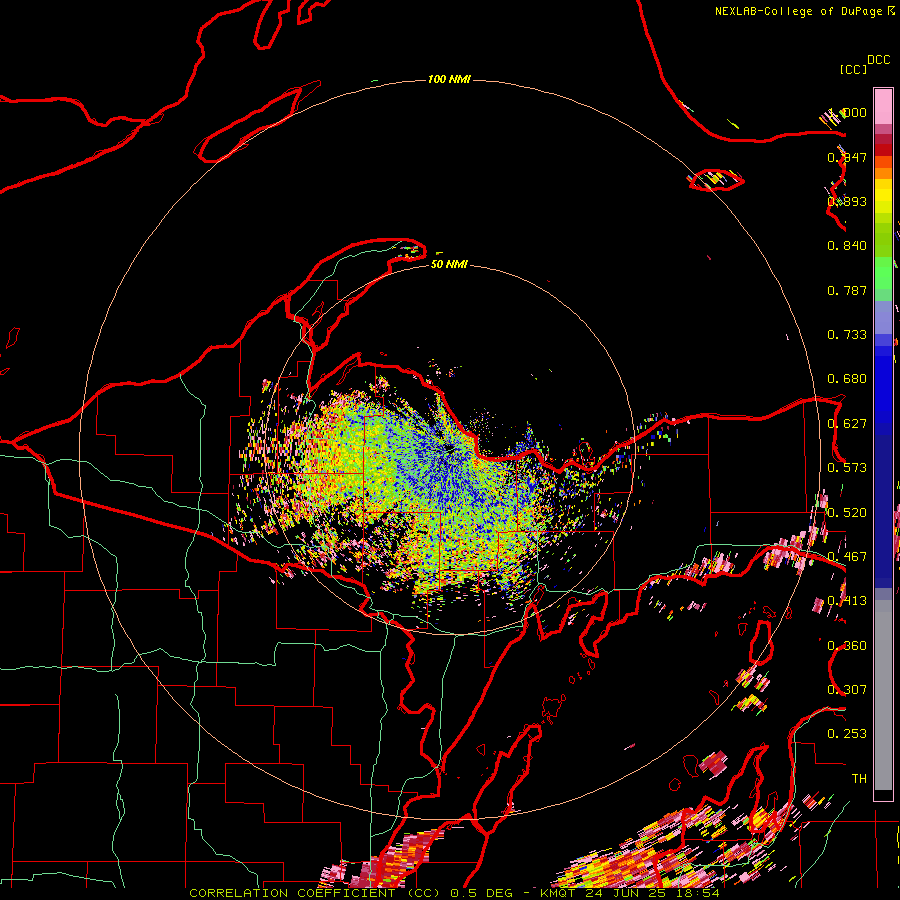
Task: Pick the pink band at top of color bar
Action: (883, 106)
